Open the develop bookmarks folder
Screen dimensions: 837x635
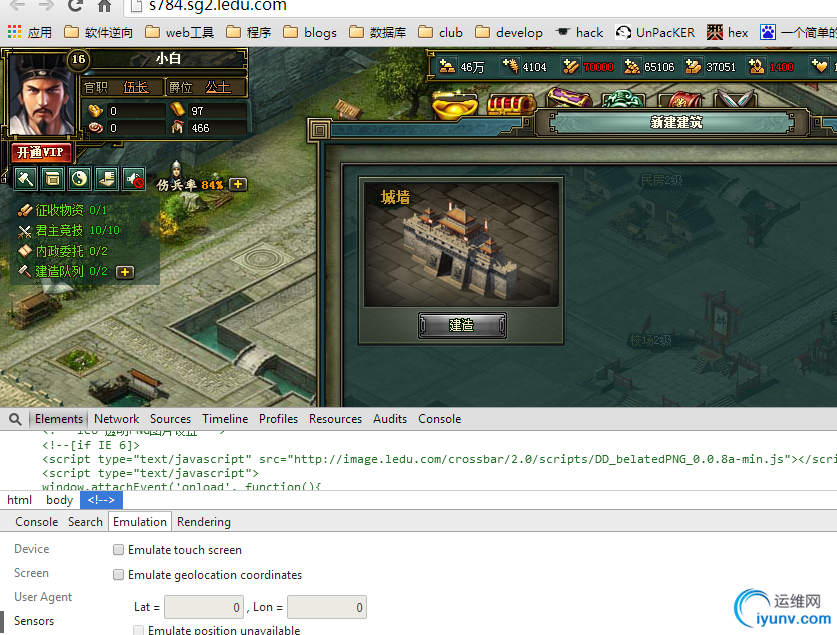click(509, 32)
